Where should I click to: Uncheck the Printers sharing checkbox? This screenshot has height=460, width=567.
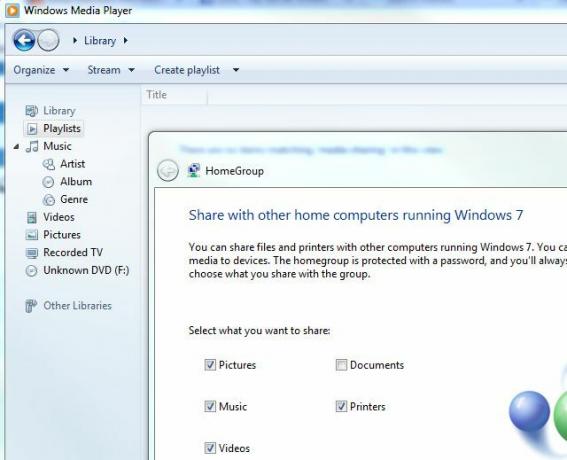[x=341, y=406]
